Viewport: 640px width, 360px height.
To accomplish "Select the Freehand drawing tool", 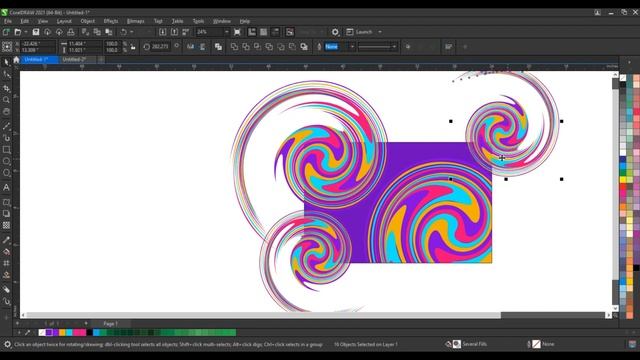I will click(x=6, y=126).
